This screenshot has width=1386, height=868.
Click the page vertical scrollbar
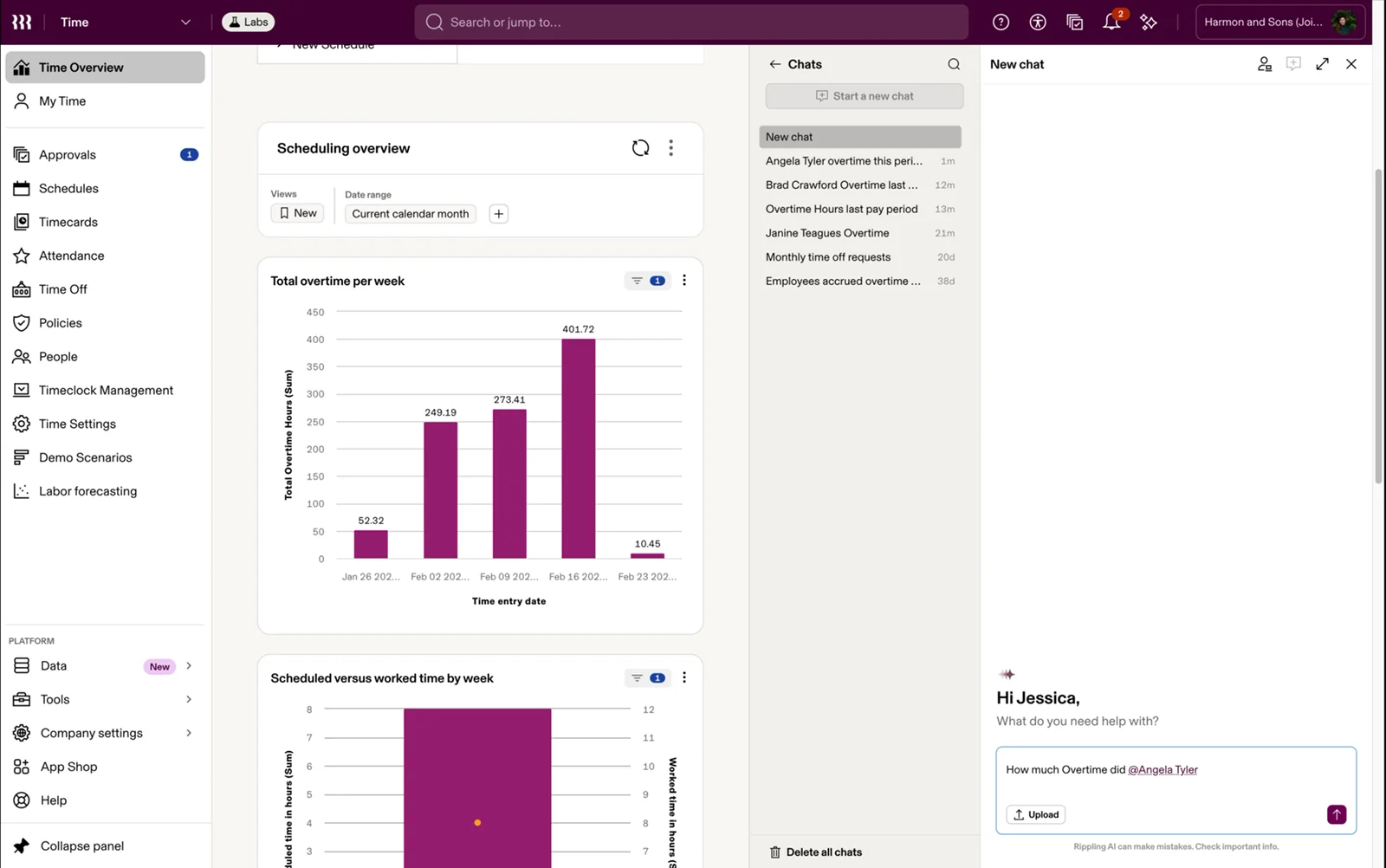pyautogui.click(x=1379, y=327)
